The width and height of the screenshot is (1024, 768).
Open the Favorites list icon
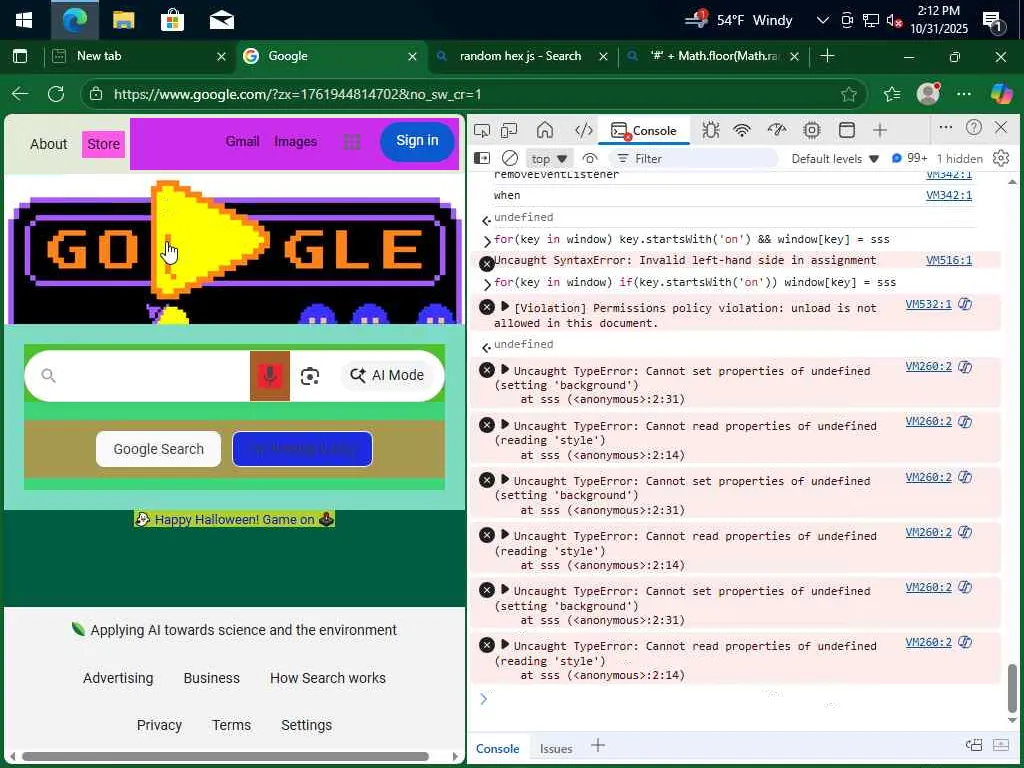pyautogui.click(x=891, y=94)
